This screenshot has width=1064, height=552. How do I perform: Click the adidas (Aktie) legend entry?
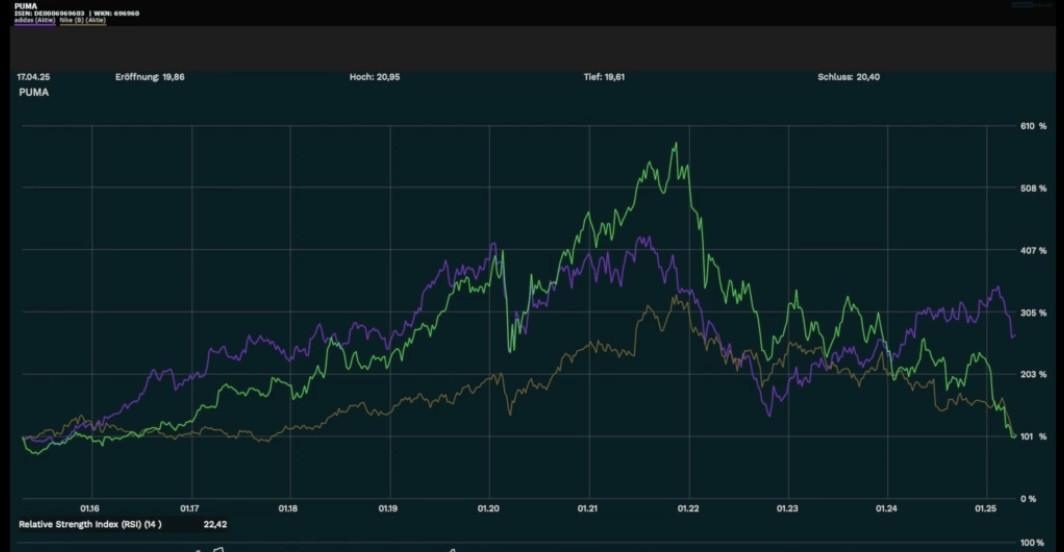pos(35,20)
